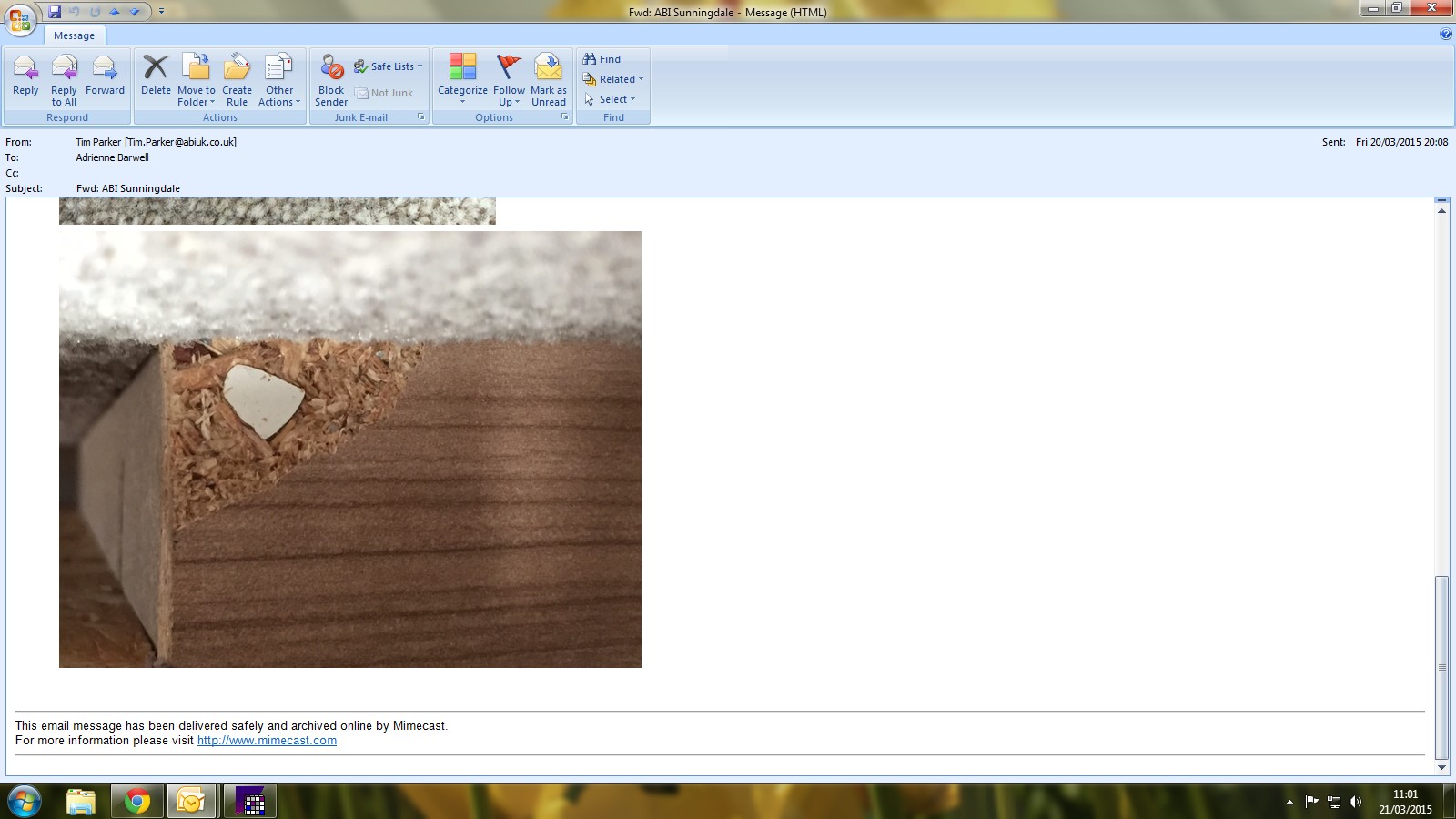
Task: Open the mimecast.com hyperlink
Action: (x=267, y=741)
